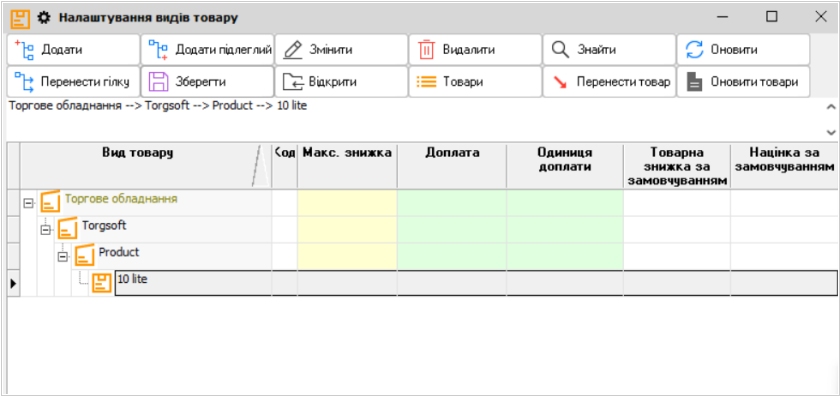Click the Відкрити folder icon
840x396 pixels.
293,82
